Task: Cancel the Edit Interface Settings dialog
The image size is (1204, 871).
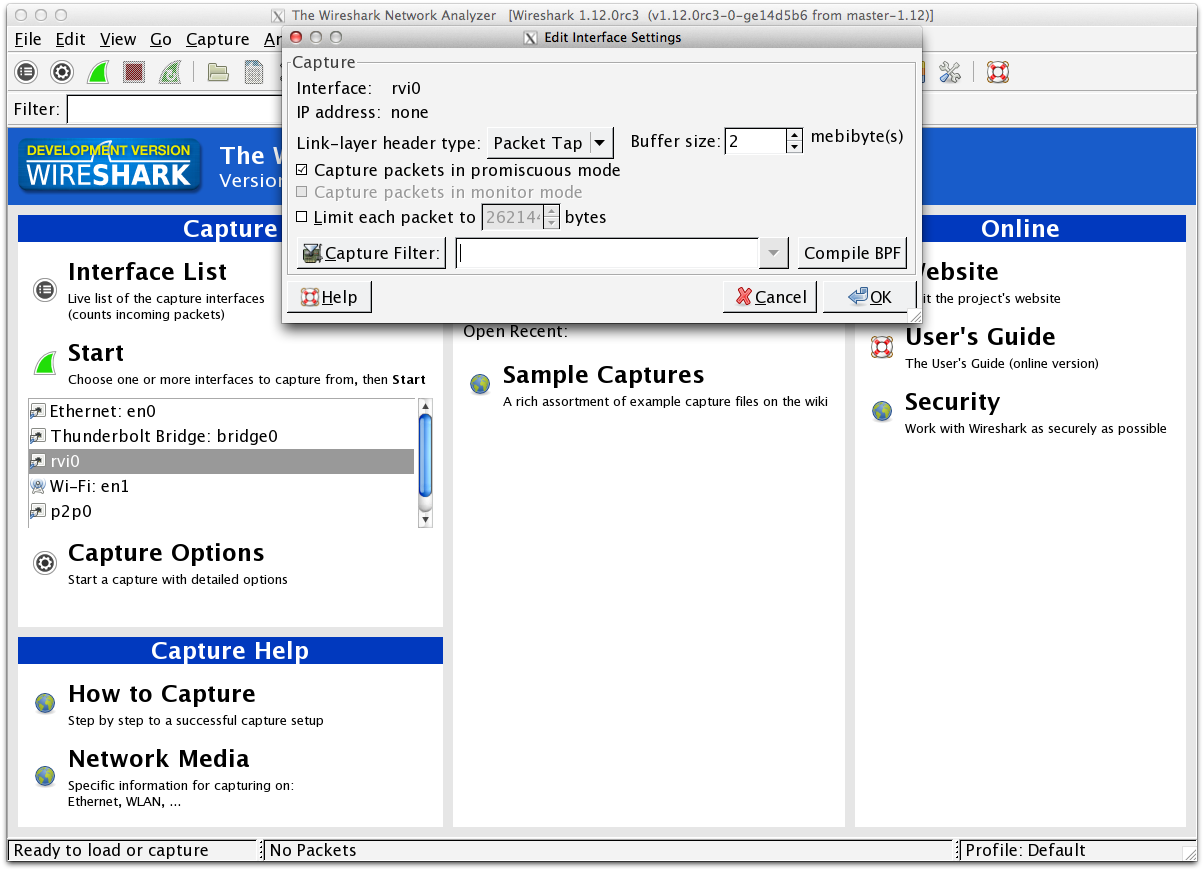Action: 770,297
